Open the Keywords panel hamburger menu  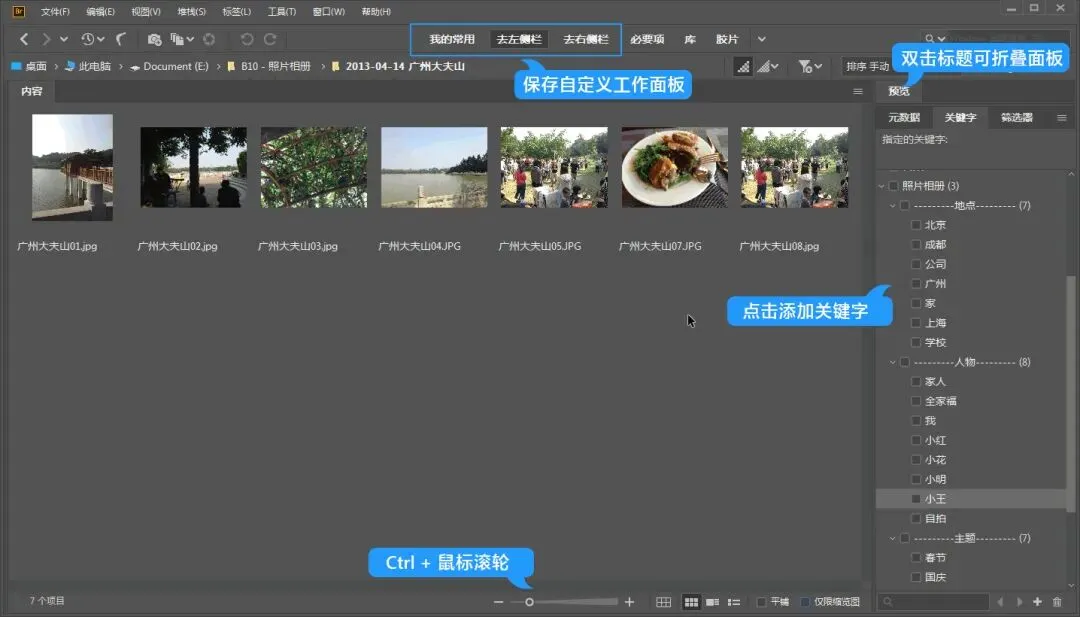[1061, 118]
